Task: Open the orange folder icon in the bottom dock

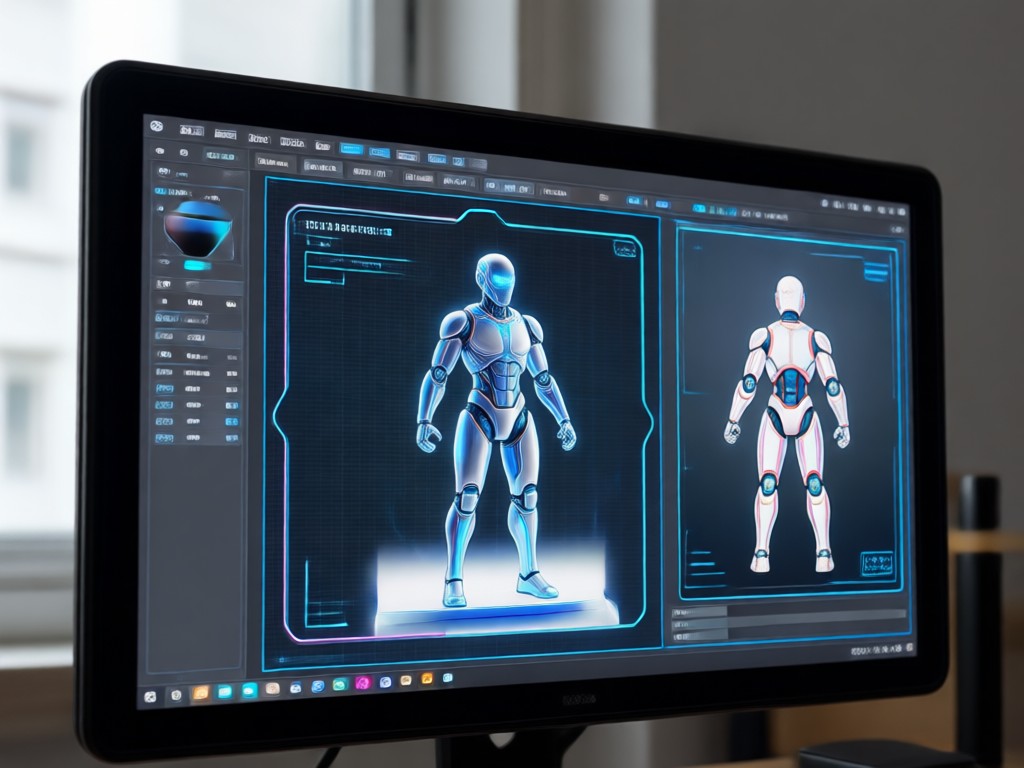Action: point(200,693)
